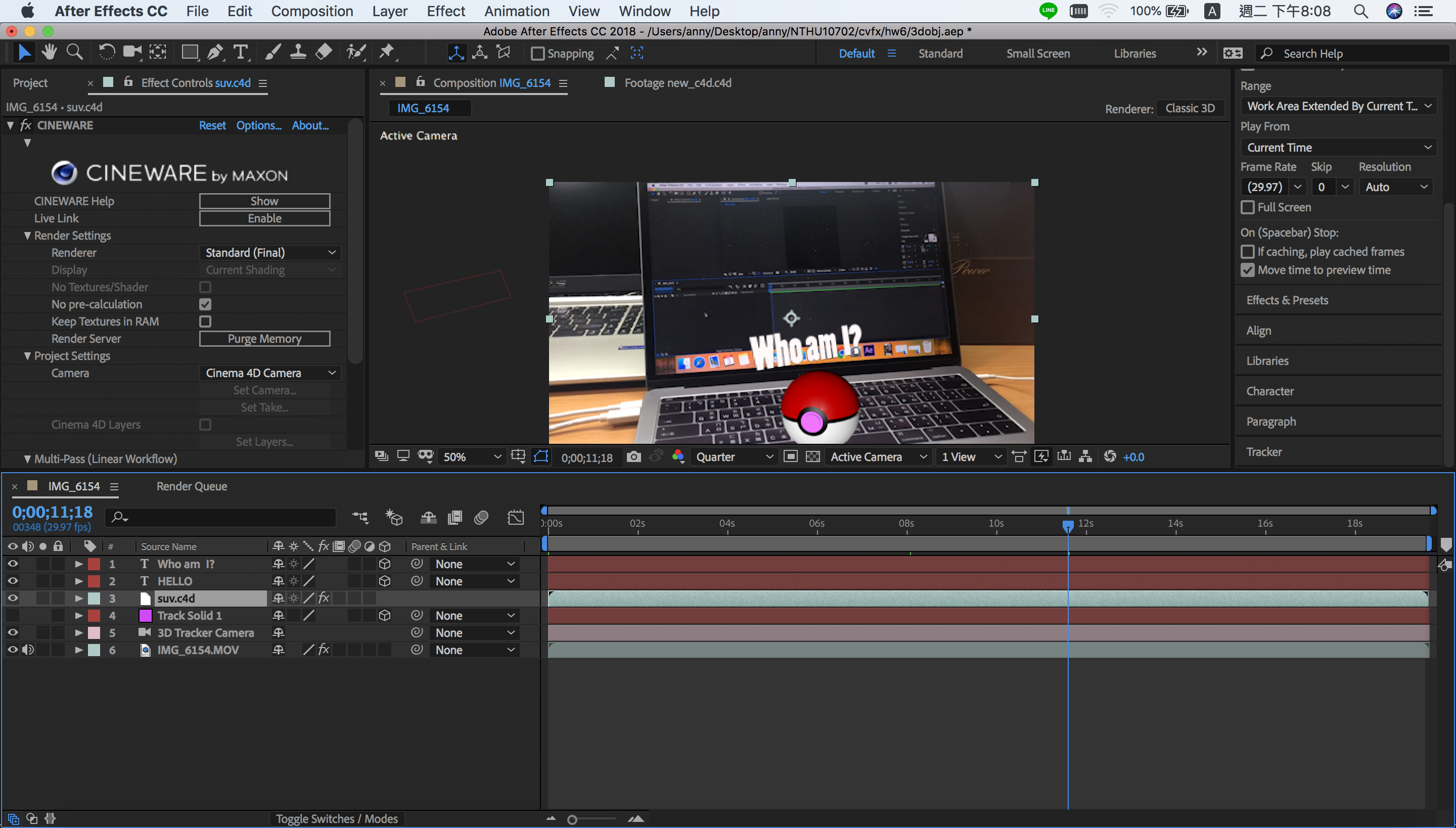Viewport: 1456px width, 828px height.
Task: Switch to the Render Queue tab
Action: click(x=192, y=486)
